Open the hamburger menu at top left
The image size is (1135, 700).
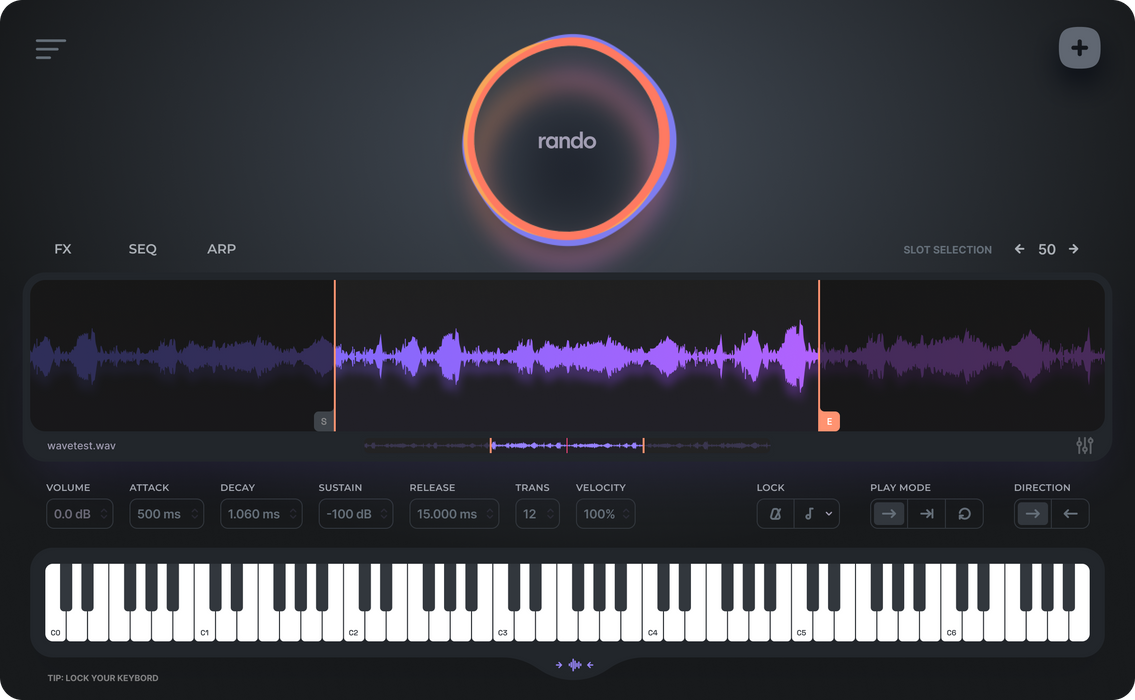50,49
